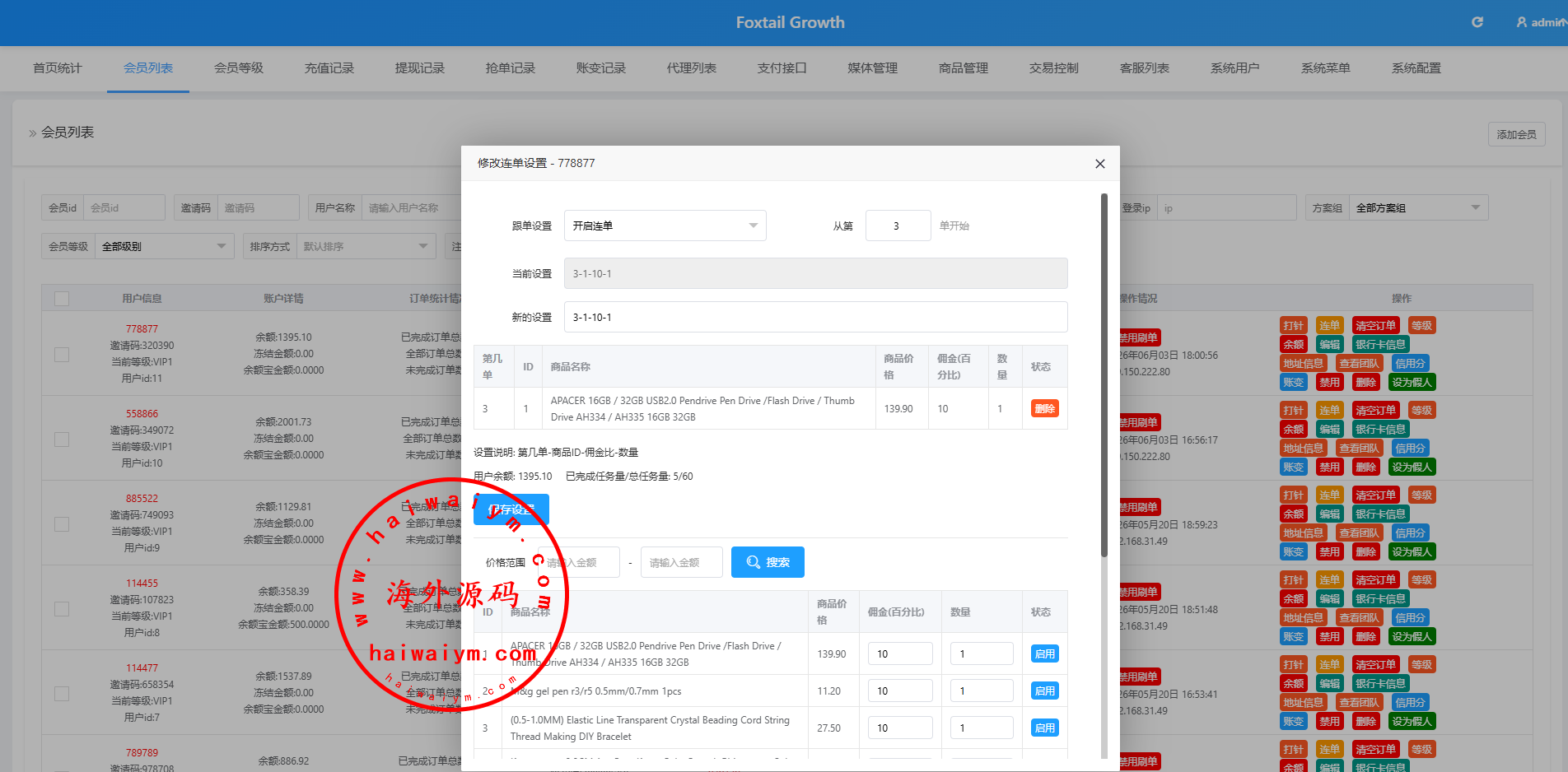Click the 新的设置 input field

815,318
